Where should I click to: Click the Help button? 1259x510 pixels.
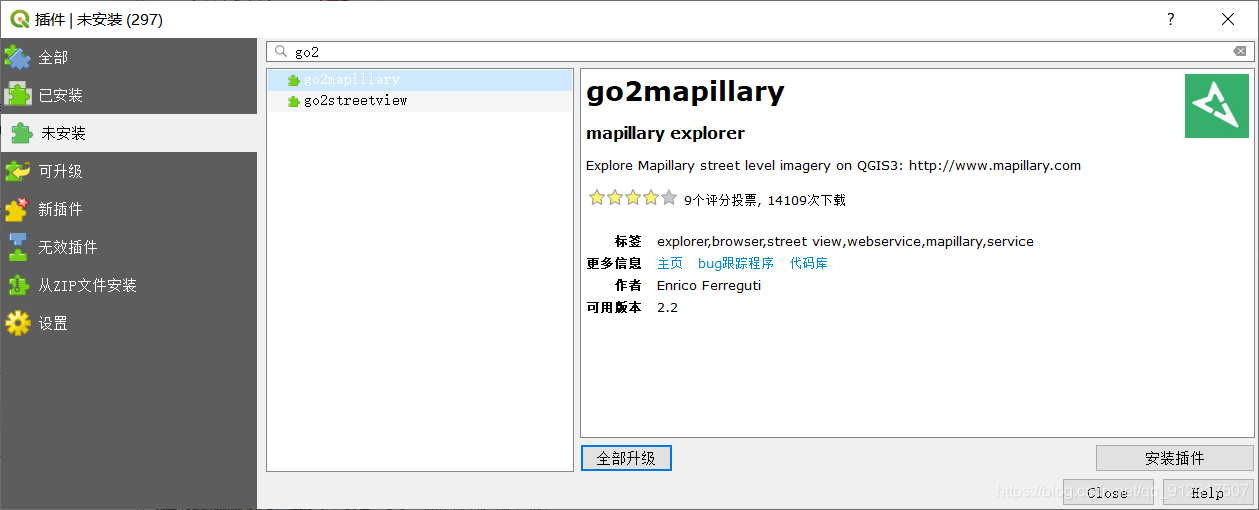pyautogui.click(x=1207, y=492)
